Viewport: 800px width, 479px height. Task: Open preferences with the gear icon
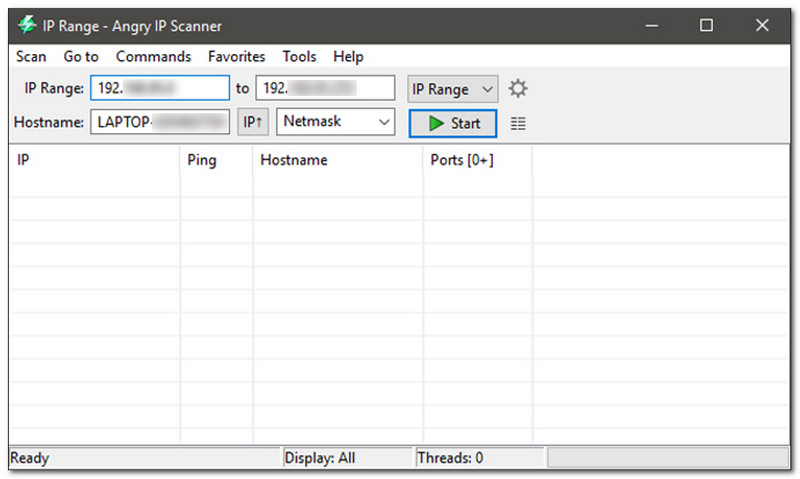tap(518, 89)
